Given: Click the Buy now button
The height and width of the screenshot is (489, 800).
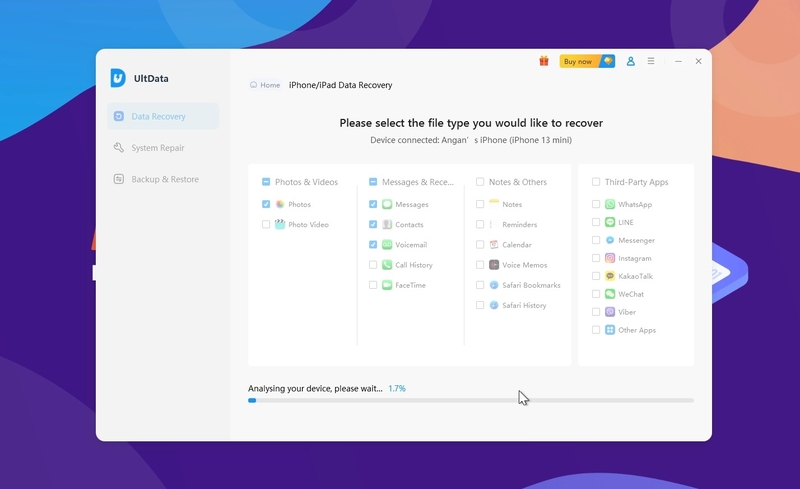Looking at the screenshot, I should (587, 61).
